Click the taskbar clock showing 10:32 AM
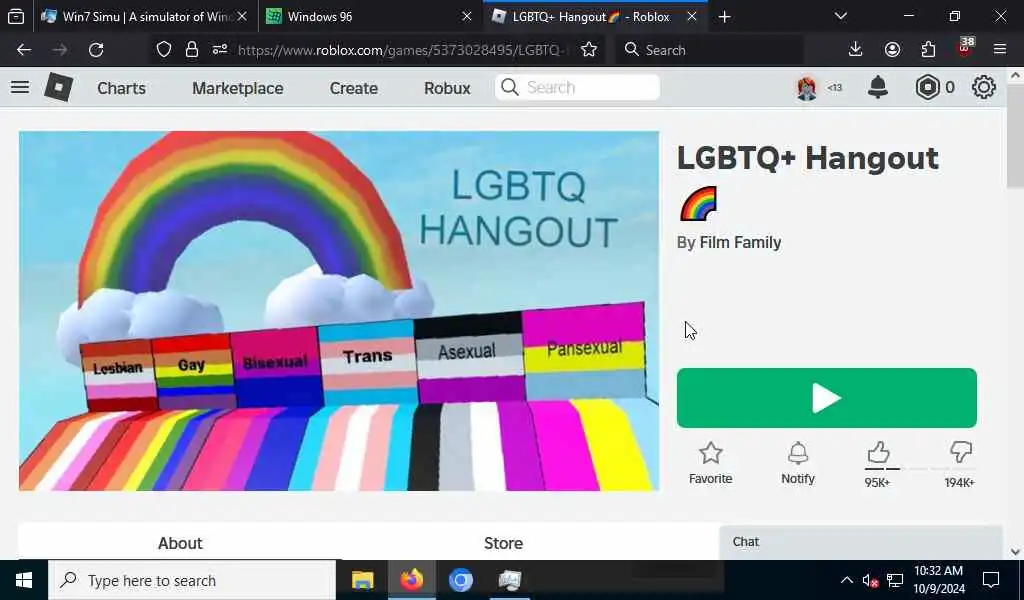Viewport: 1024px width, 600px height. coord(939,580)
